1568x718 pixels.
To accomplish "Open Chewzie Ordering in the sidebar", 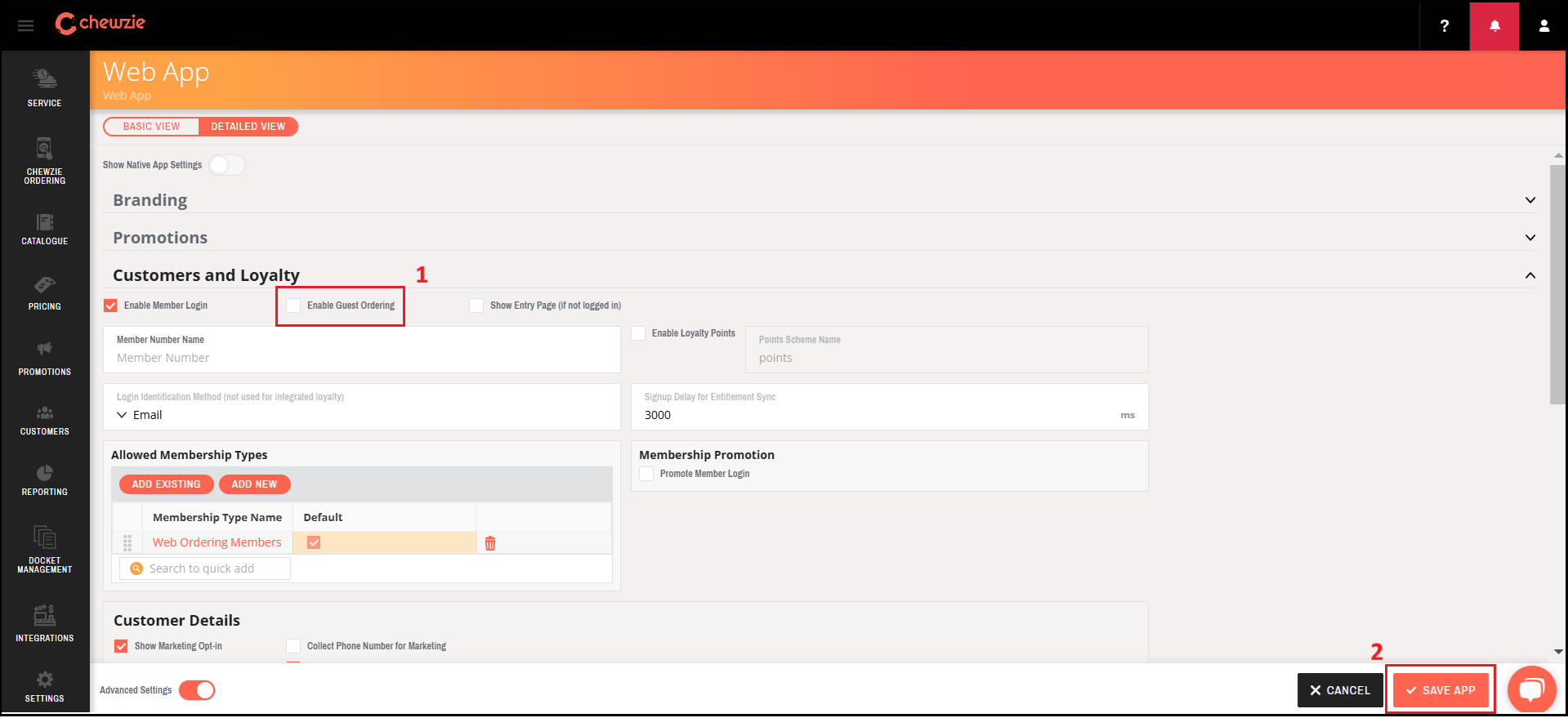I will coord(45,161).
